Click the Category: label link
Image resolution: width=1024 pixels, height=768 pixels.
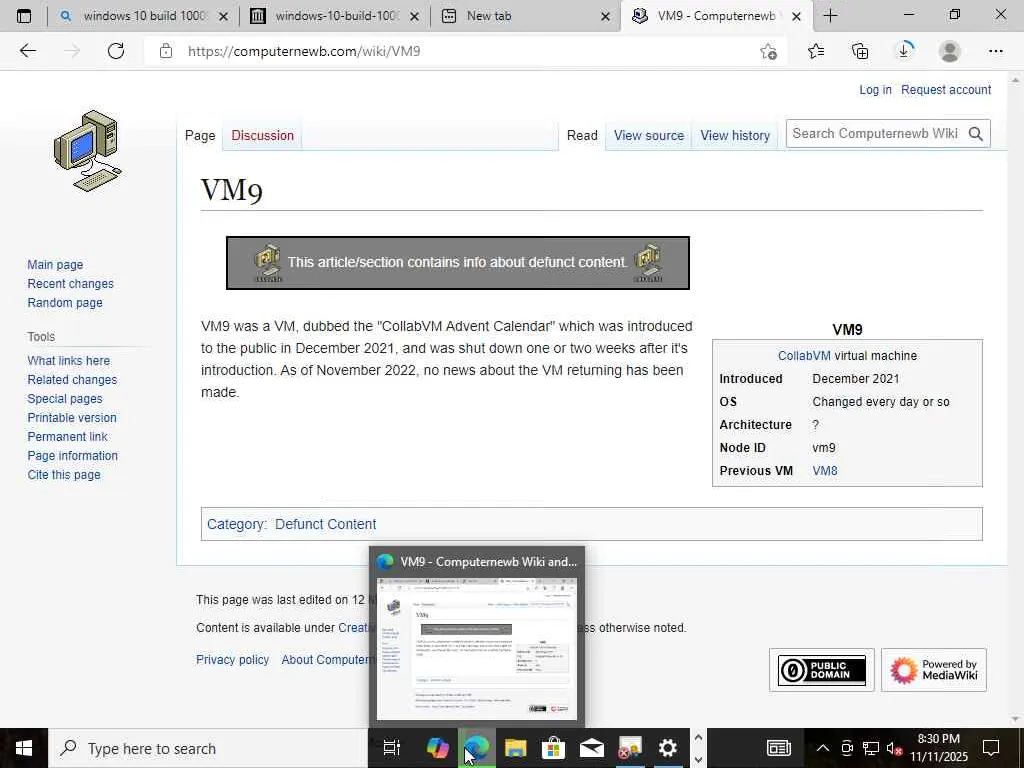(x=236, y=524)
